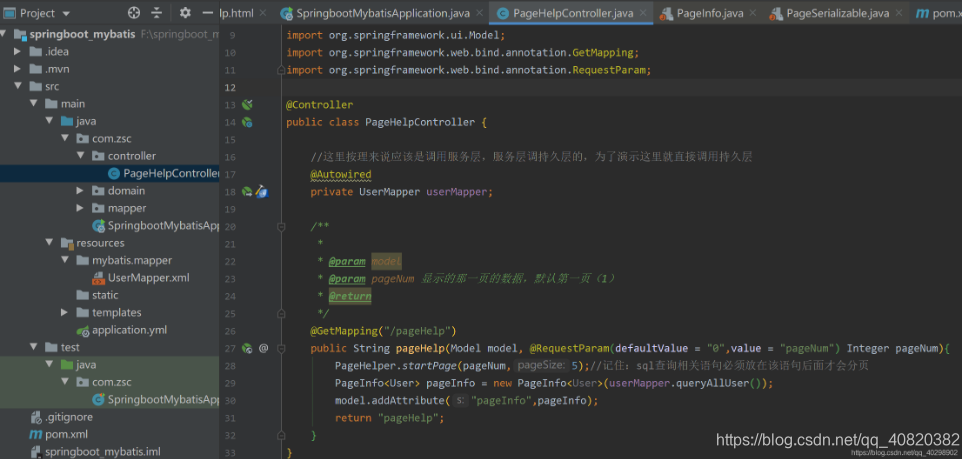Collapse the mybatis.mapper folder
970x459 pixels.
click(64, 260)
